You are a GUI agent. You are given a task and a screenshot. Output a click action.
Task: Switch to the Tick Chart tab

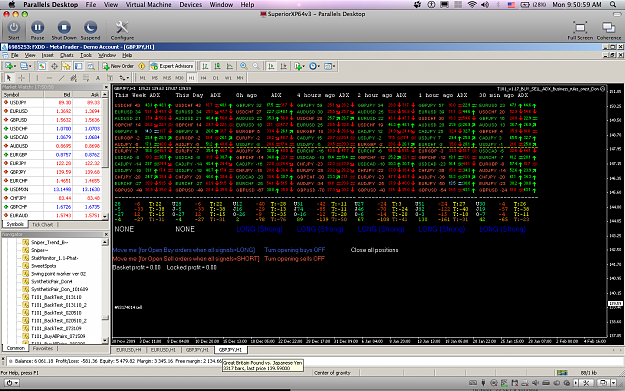pos(42,224)
